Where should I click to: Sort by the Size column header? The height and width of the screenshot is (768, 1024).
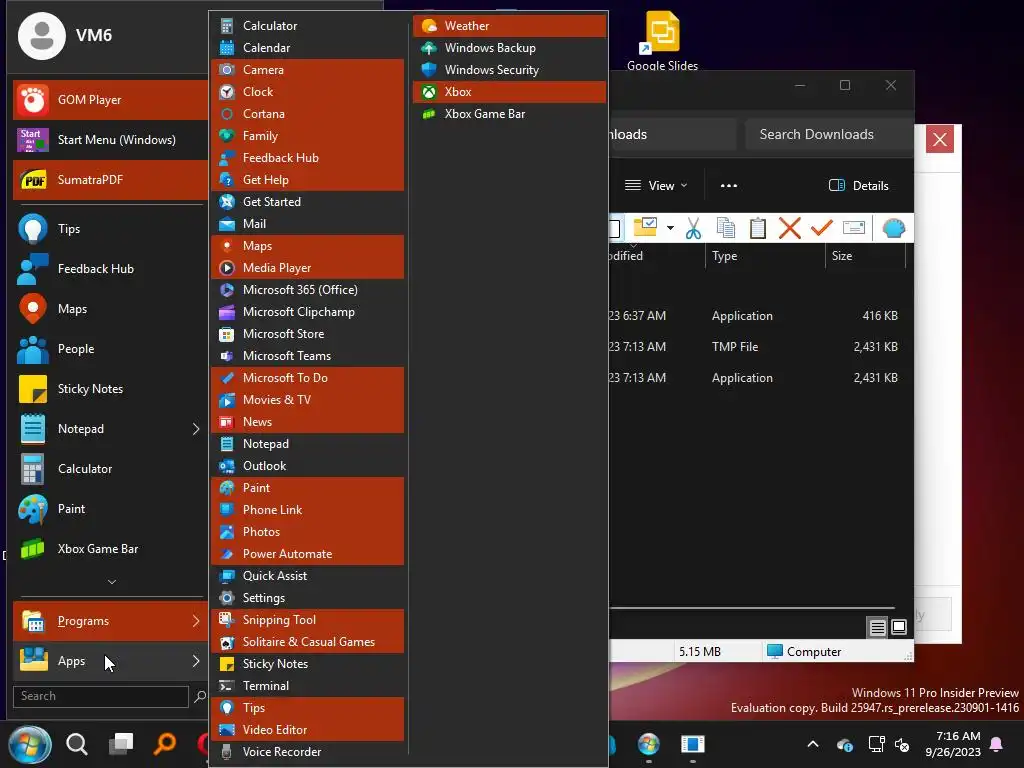(x=866, y=256)
